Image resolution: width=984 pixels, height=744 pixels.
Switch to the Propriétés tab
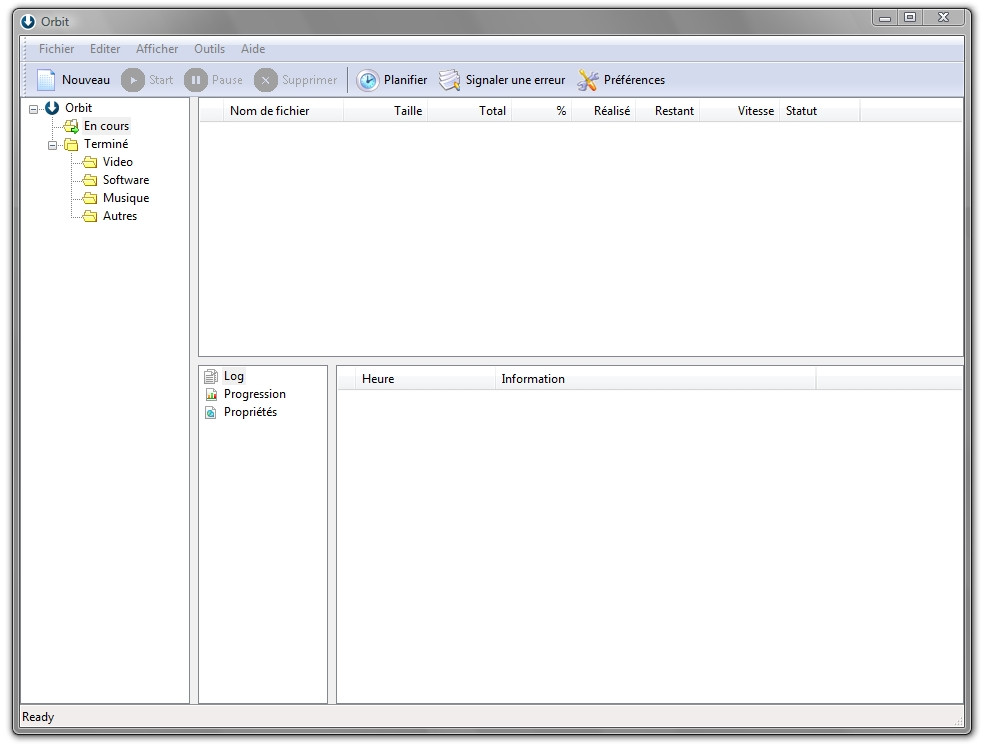click(250, 412)
